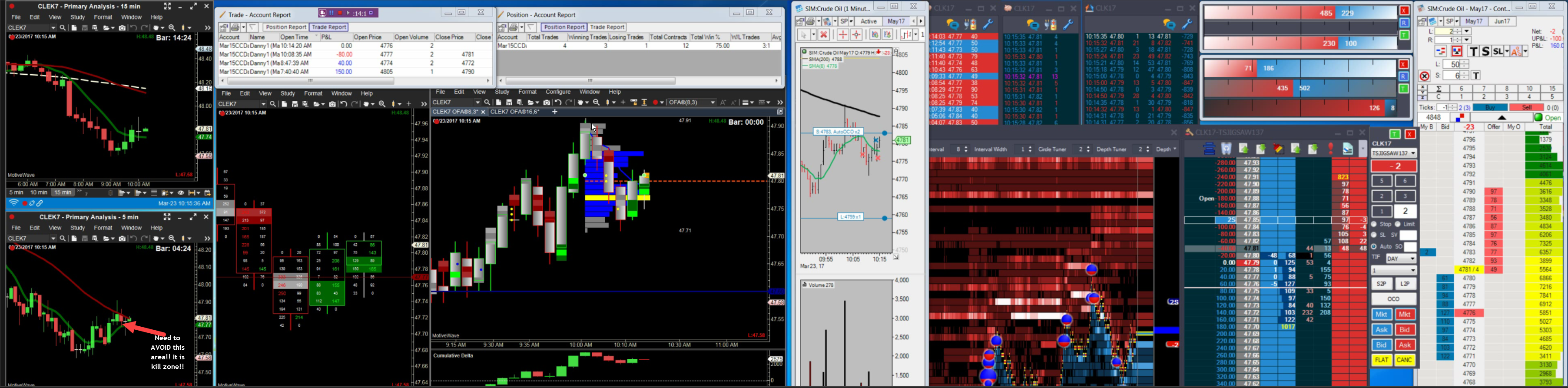Screen dimensions: 1568x388
Task: Click the print icon in Trade - Account Report
Action: [236, 27]
